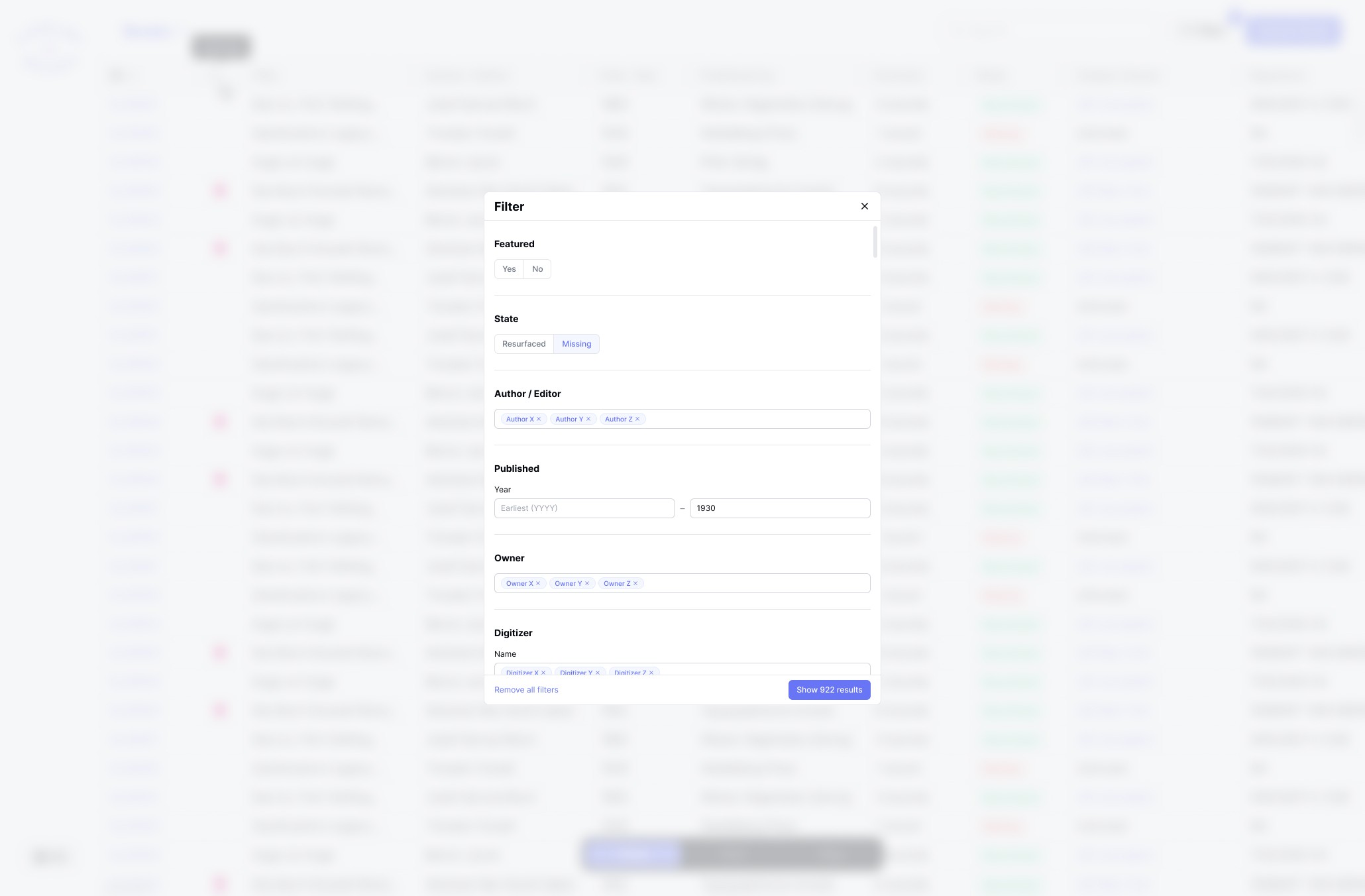Select Resurfaced state filter
This screenshot has height=896, width=1365.
click(524, 344)
